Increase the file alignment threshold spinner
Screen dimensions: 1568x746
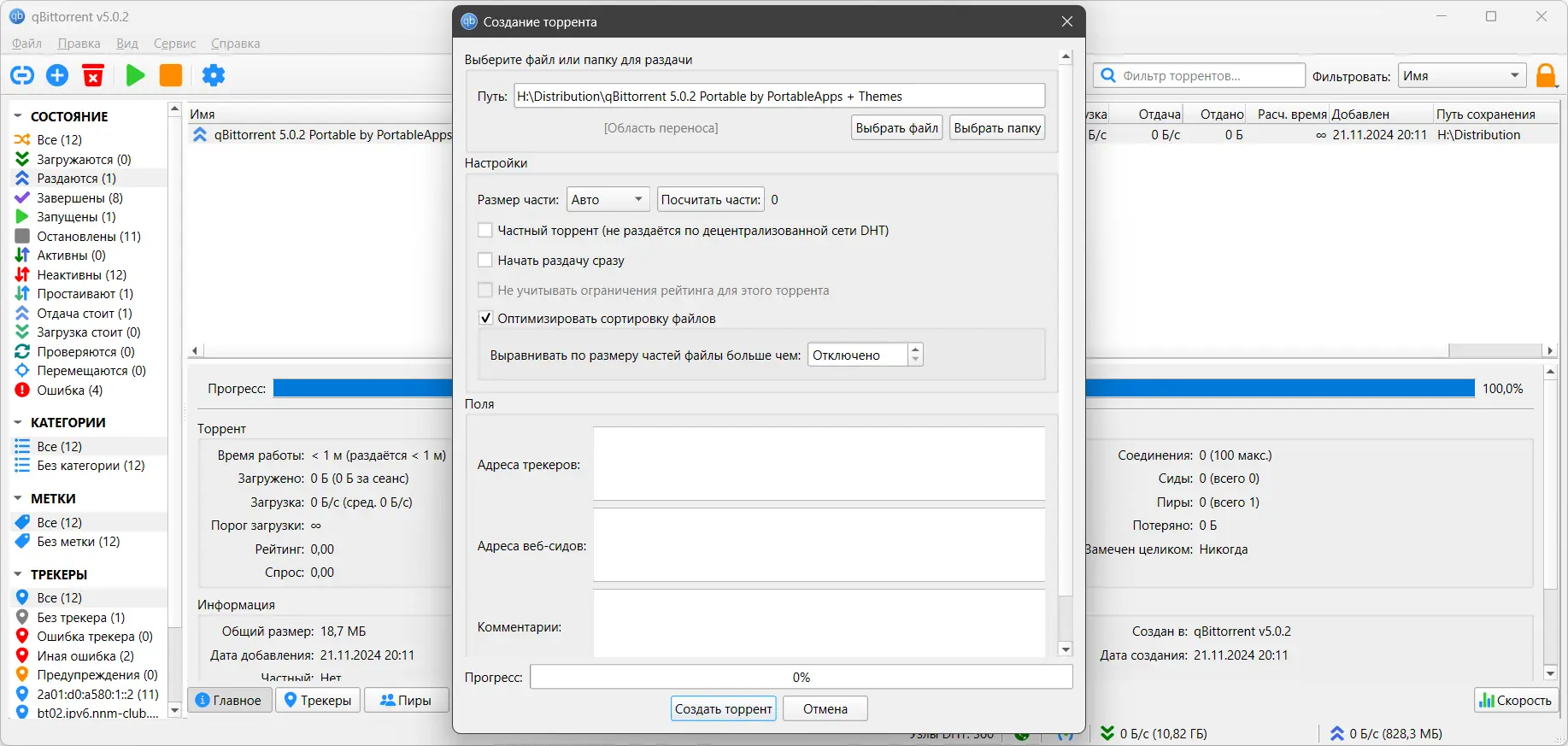915,349
